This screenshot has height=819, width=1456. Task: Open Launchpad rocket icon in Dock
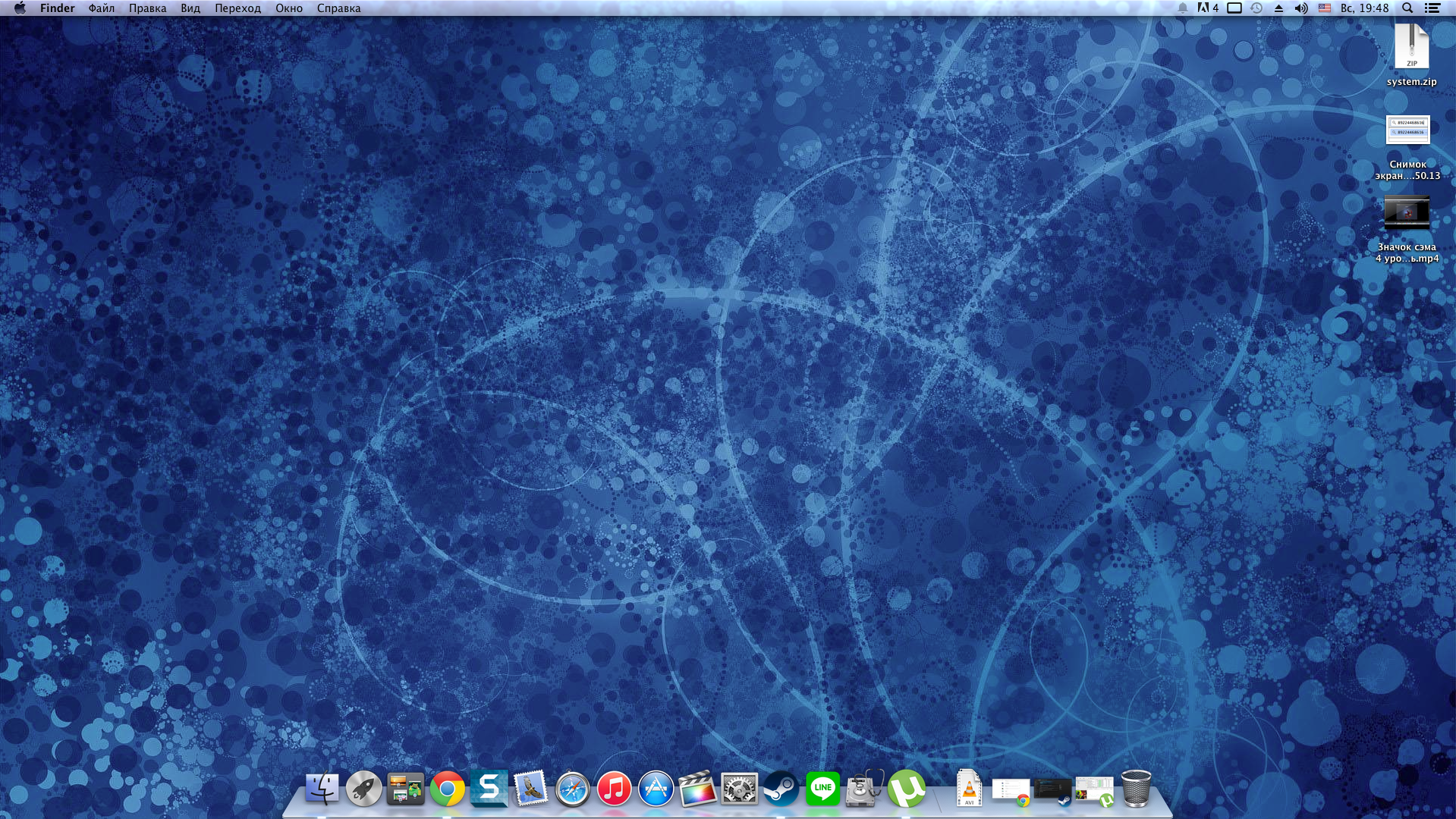tap(363, 789)
